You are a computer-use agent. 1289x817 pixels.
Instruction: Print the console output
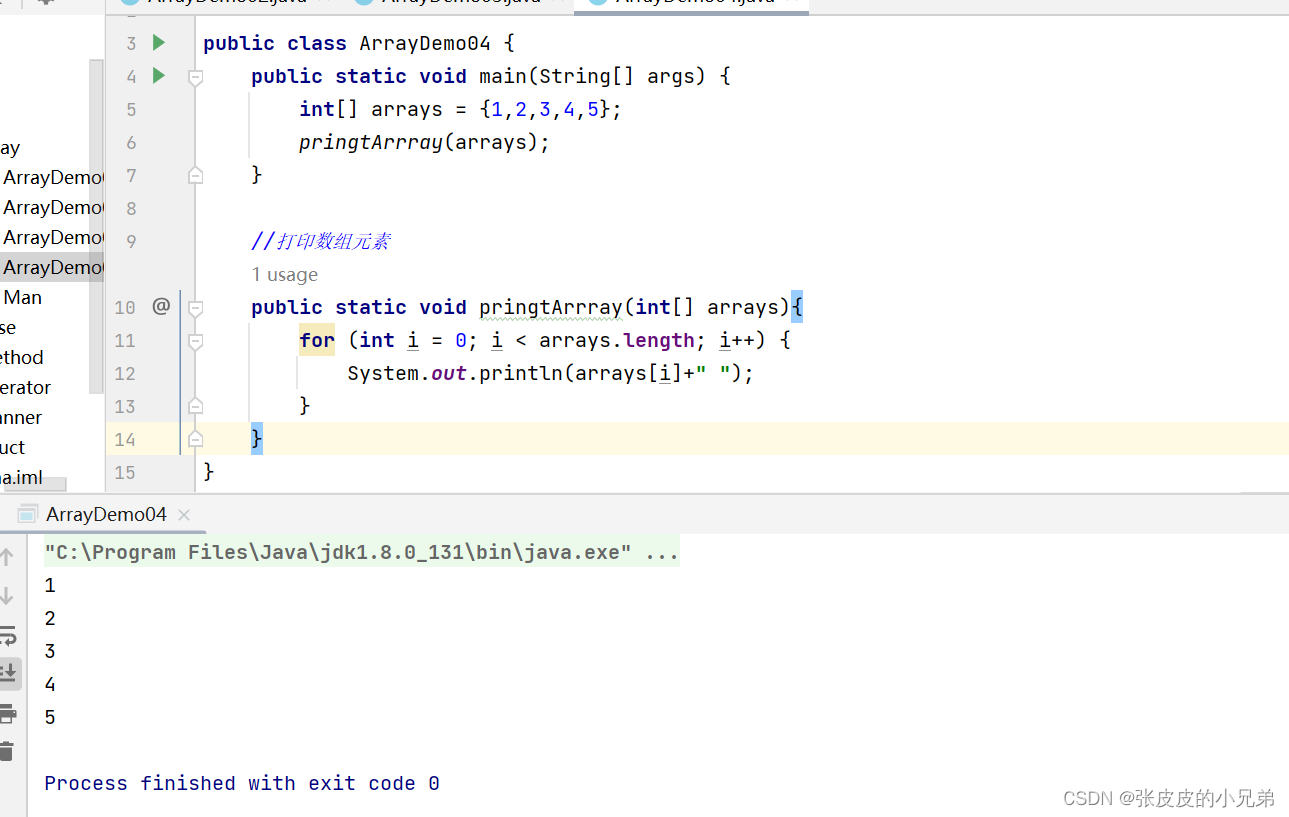(x=7, y=713)
